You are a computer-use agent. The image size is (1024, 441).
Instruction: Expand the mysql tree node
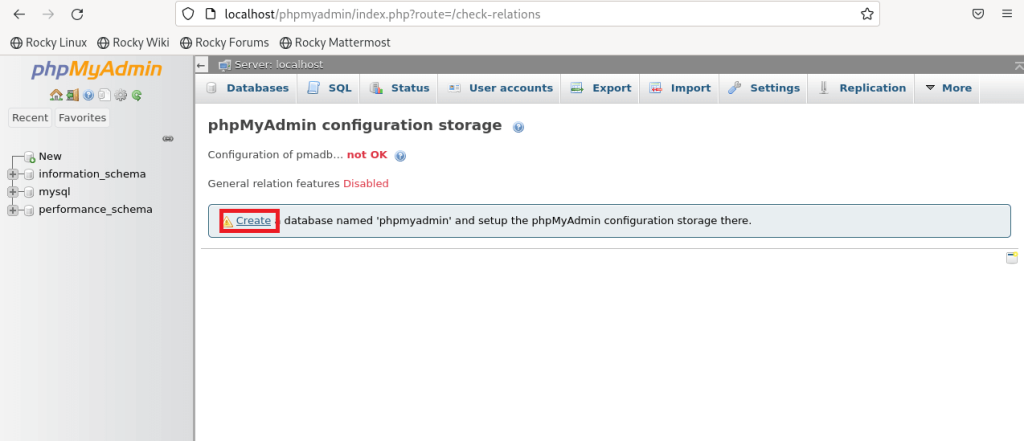tap(12, 192)
